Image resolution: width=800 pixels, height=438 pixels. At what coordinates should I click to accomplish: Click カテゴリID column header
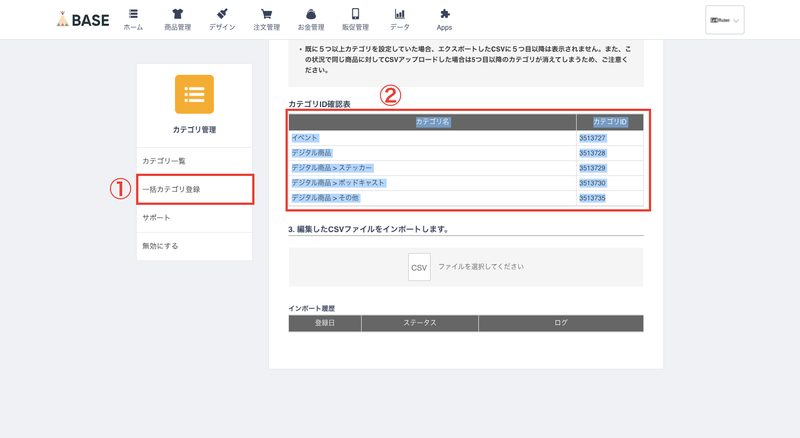point(610,121)
